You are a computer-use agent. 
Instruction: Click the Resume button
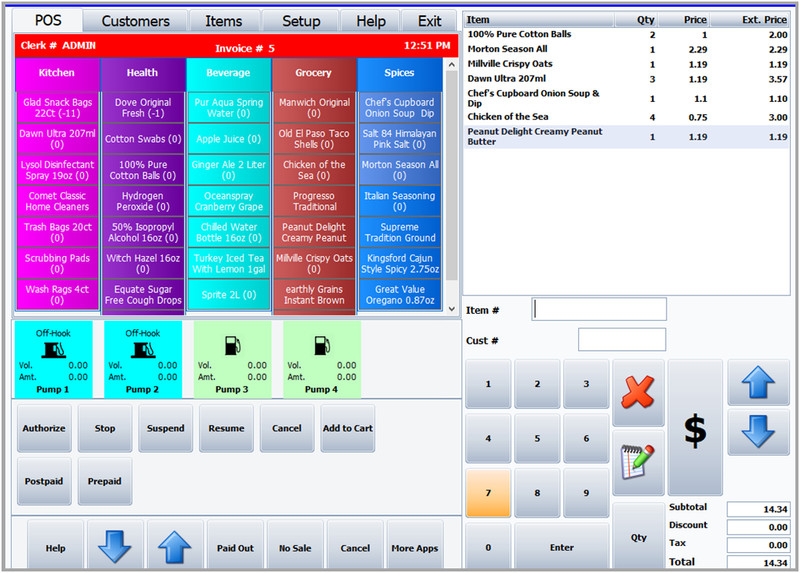(x=226, y=428)
